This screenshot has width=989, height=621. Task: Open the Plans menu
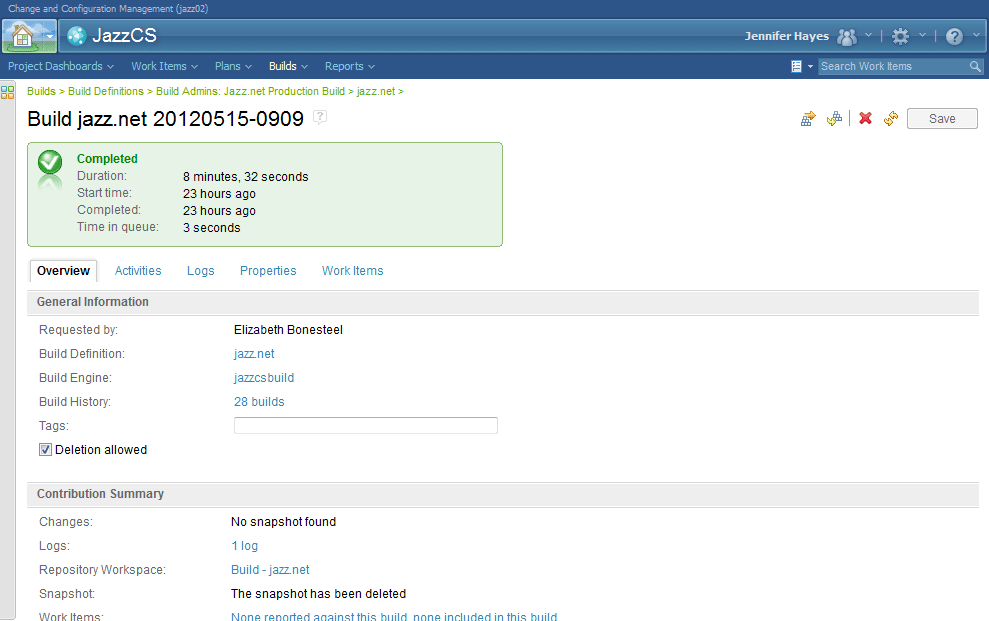coord(233,66)
